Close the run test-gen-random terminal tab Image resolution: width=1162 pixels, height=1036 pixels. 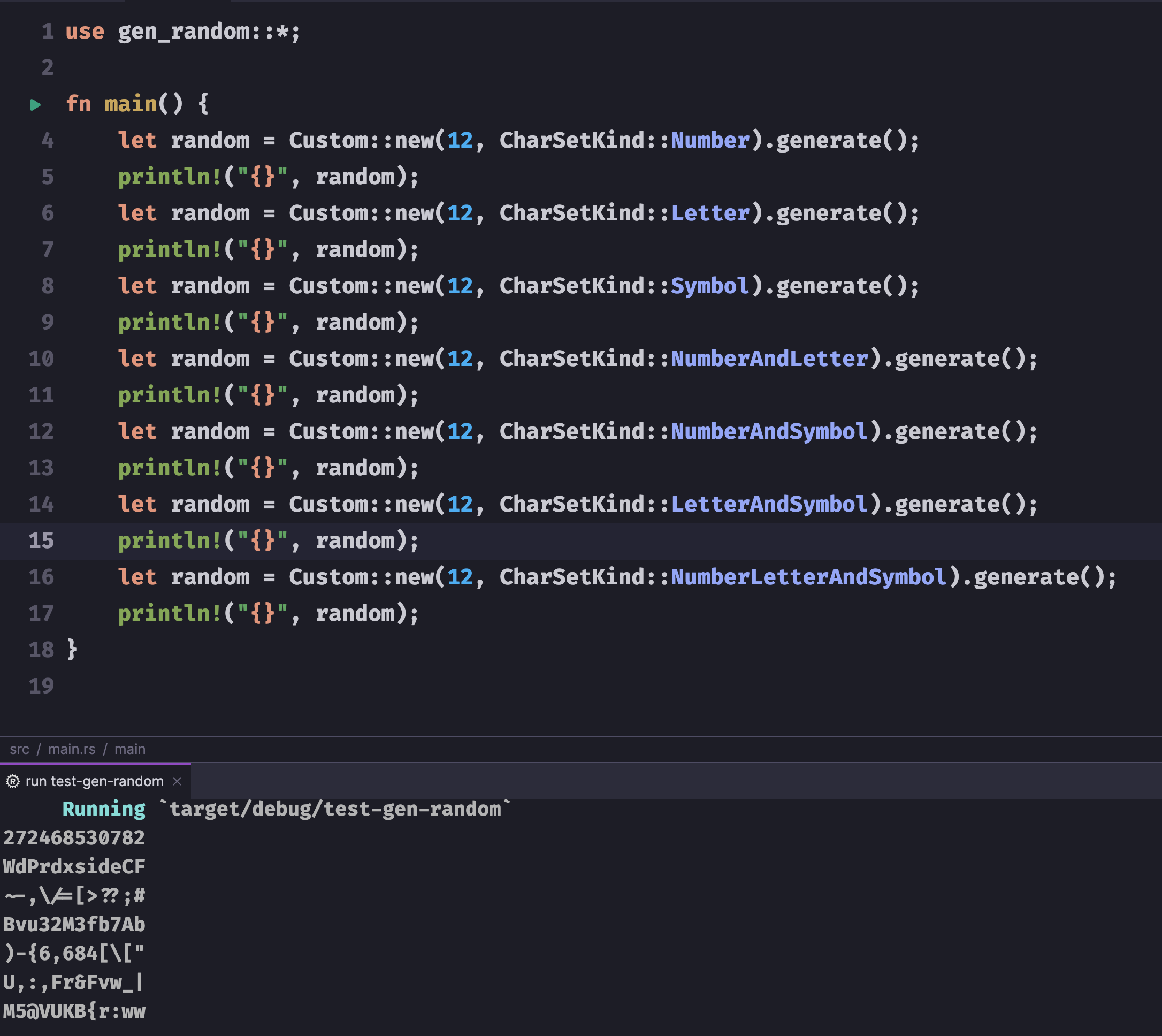pyautogui.click(x=177, y=781)
